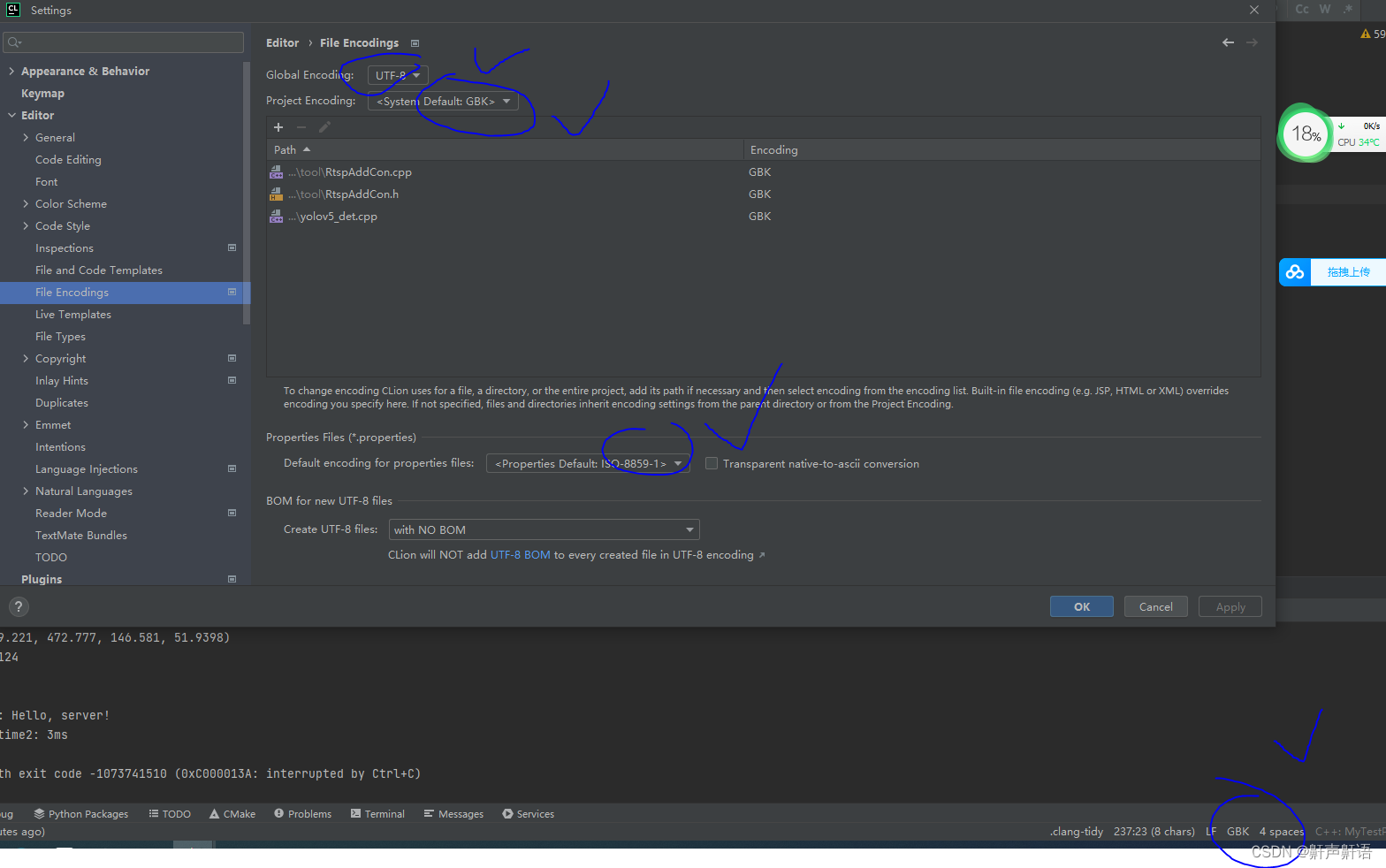Expand the Copyright node
The width and height of the screenshot is (1386, 868).
click(x=26, y=358)
